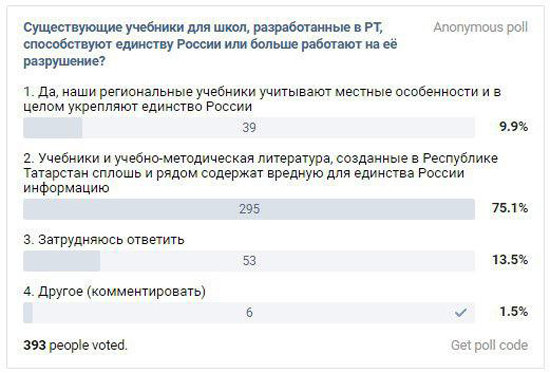Viewport: 550px width, 373px height.
Task: Click option 1 text about региональные учебники
Action: [262, 99]
